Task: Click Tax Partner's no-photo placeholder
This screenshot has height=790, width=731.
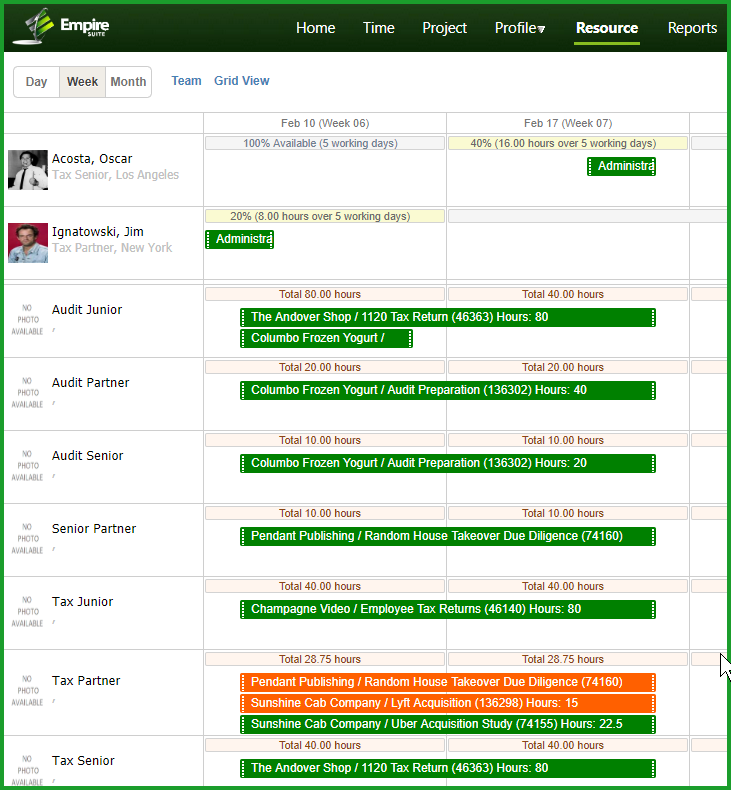Action: (x=27, y=691)
